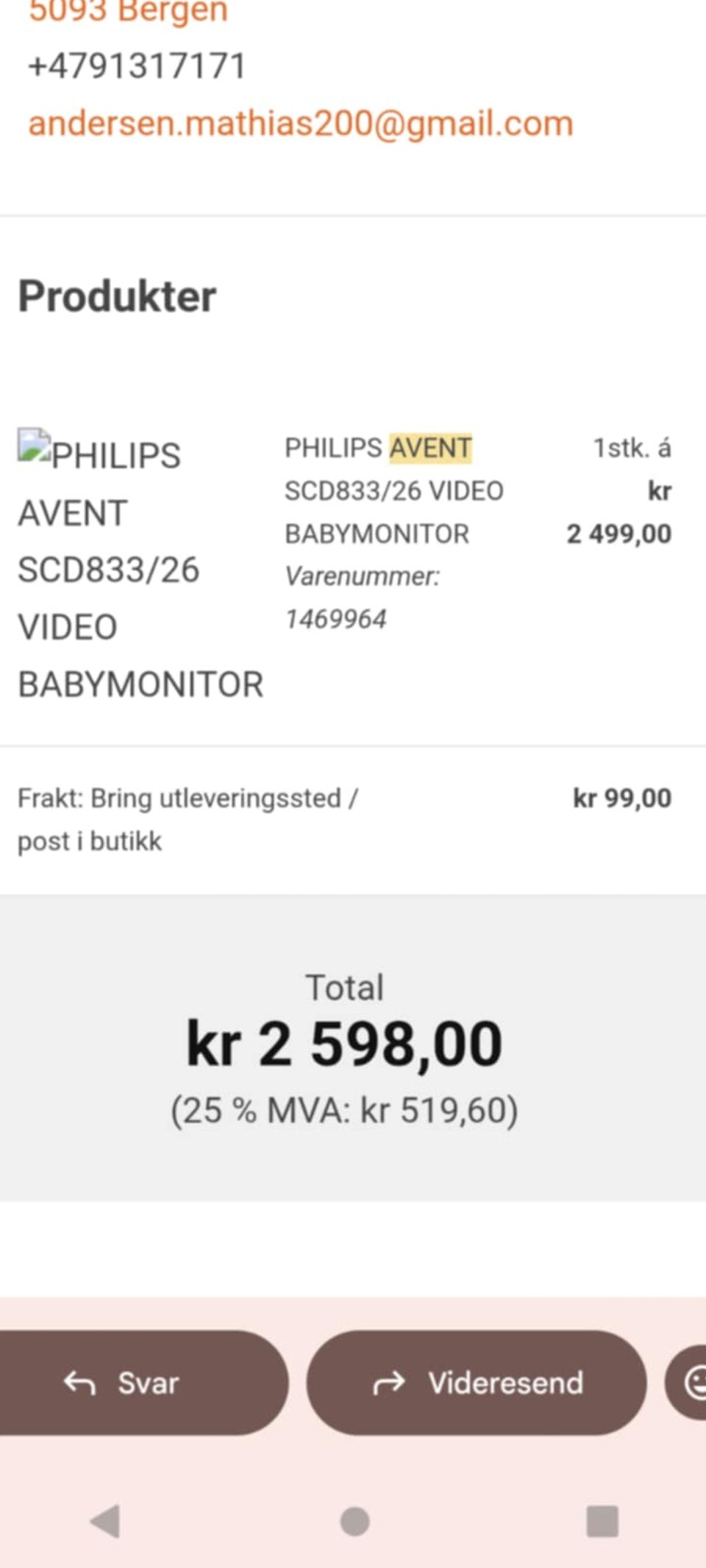Select the Frakt Bring utleveringssted shipping line

tap(188, 819)
